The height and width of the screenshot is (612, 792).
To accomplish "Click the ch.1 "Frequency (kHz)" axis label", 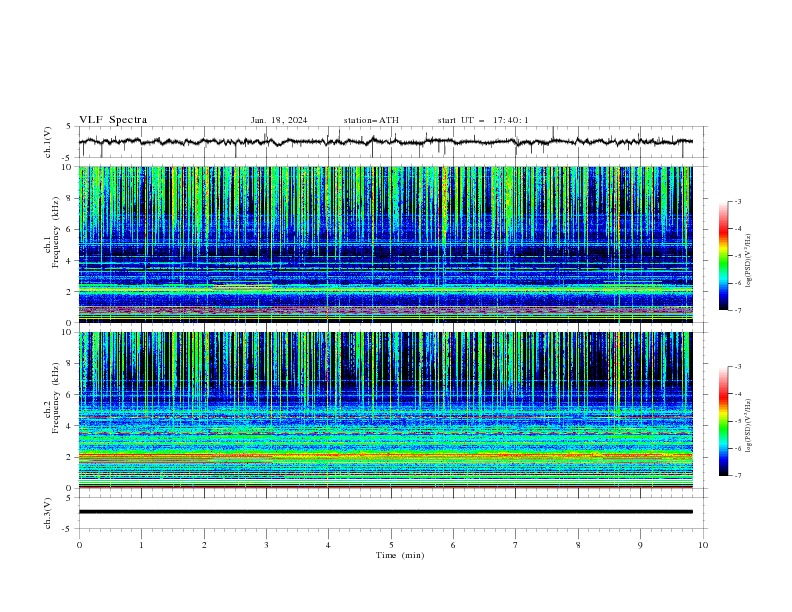I will click(56, 233).
